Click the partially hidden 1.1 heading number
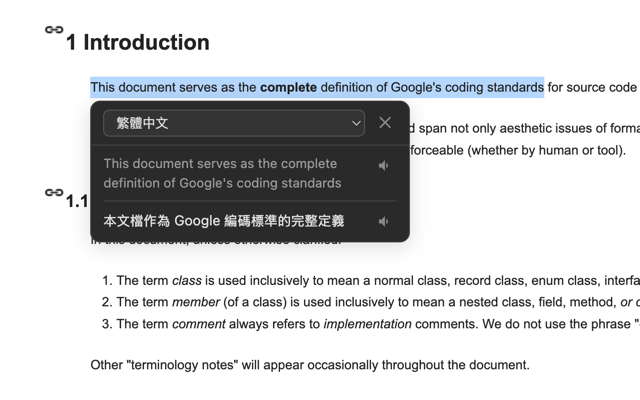Viewport: 640px width, 400px height. 77,201
